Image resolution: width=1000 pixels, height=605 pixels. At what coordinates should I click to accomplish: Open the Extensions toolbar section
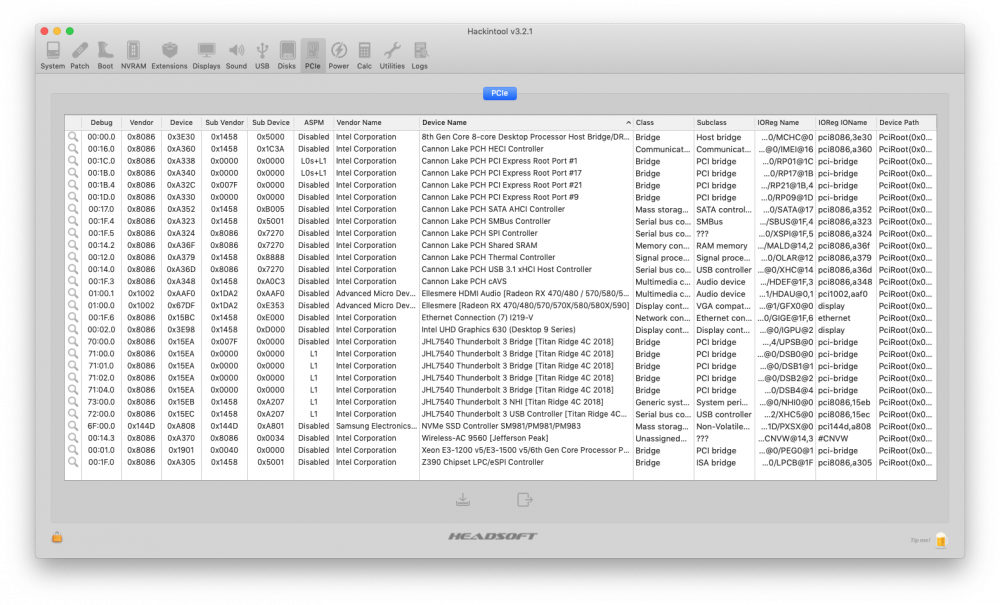pyautogui.click(x=169, y=55)
